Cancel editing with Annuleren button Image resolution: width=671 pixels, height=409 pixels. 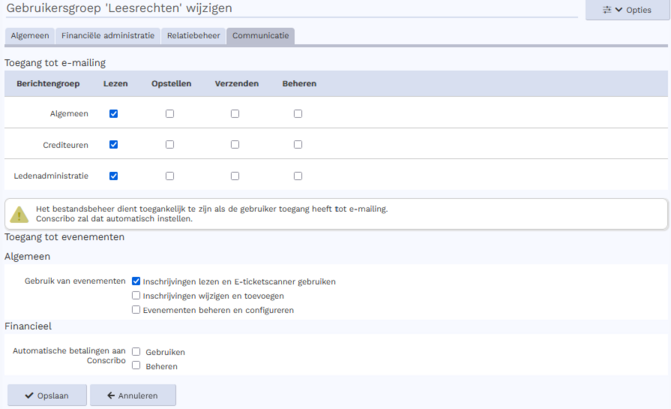[x=133, y=395]
